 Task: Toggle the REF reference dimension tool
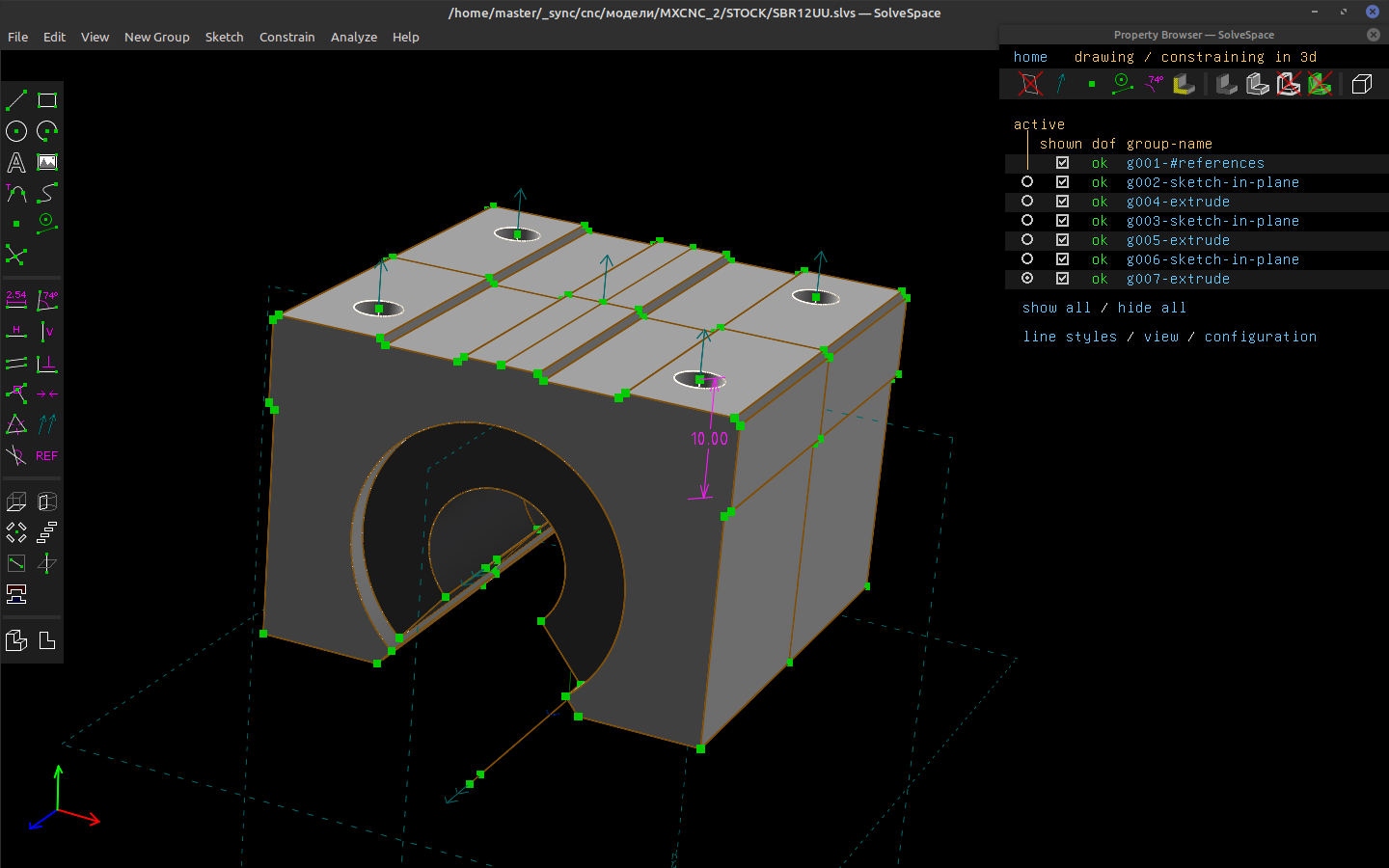pyautogui.click(x=47, y=455)
